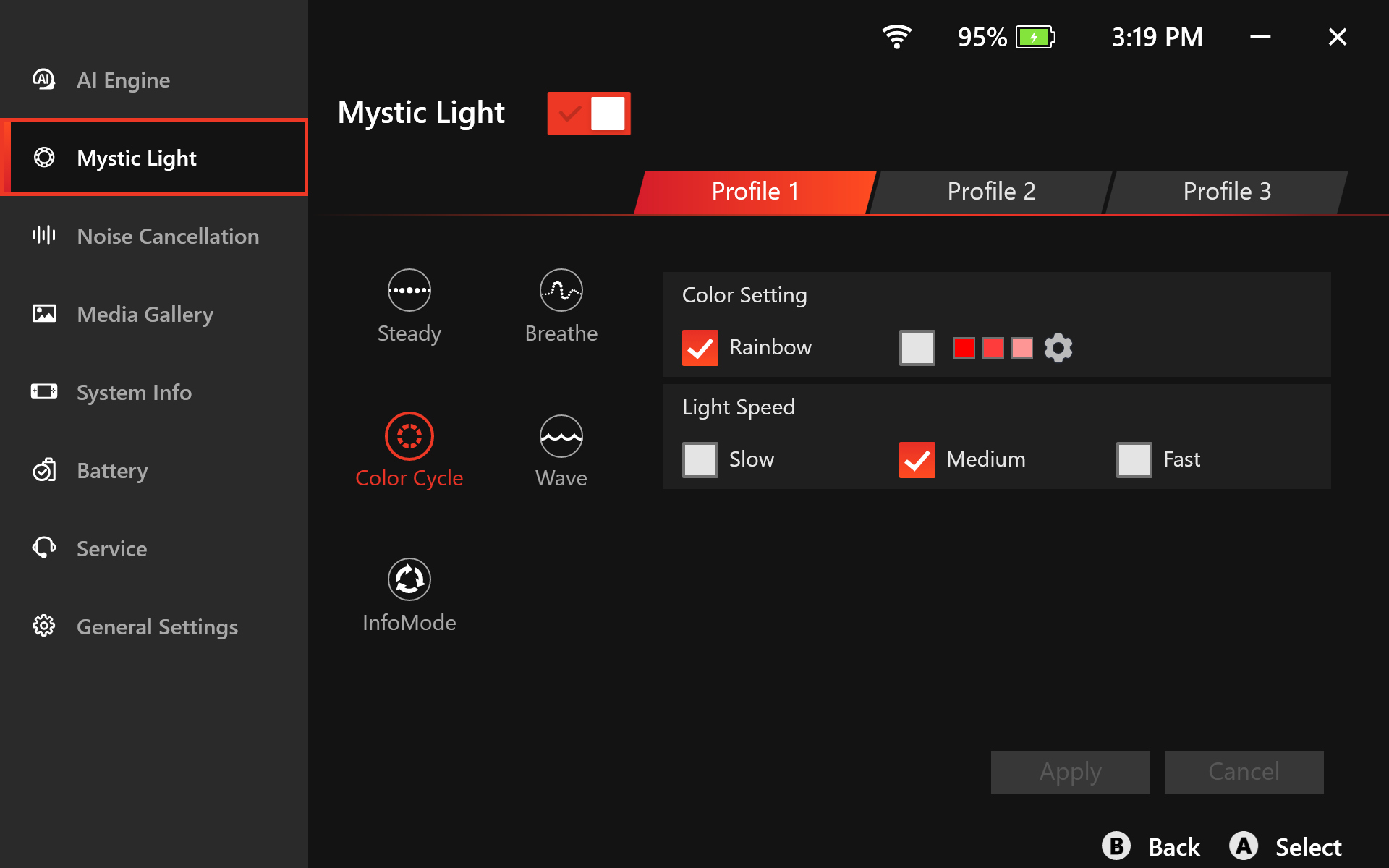Switch to the Profile 2 tab

coord(991,192)
